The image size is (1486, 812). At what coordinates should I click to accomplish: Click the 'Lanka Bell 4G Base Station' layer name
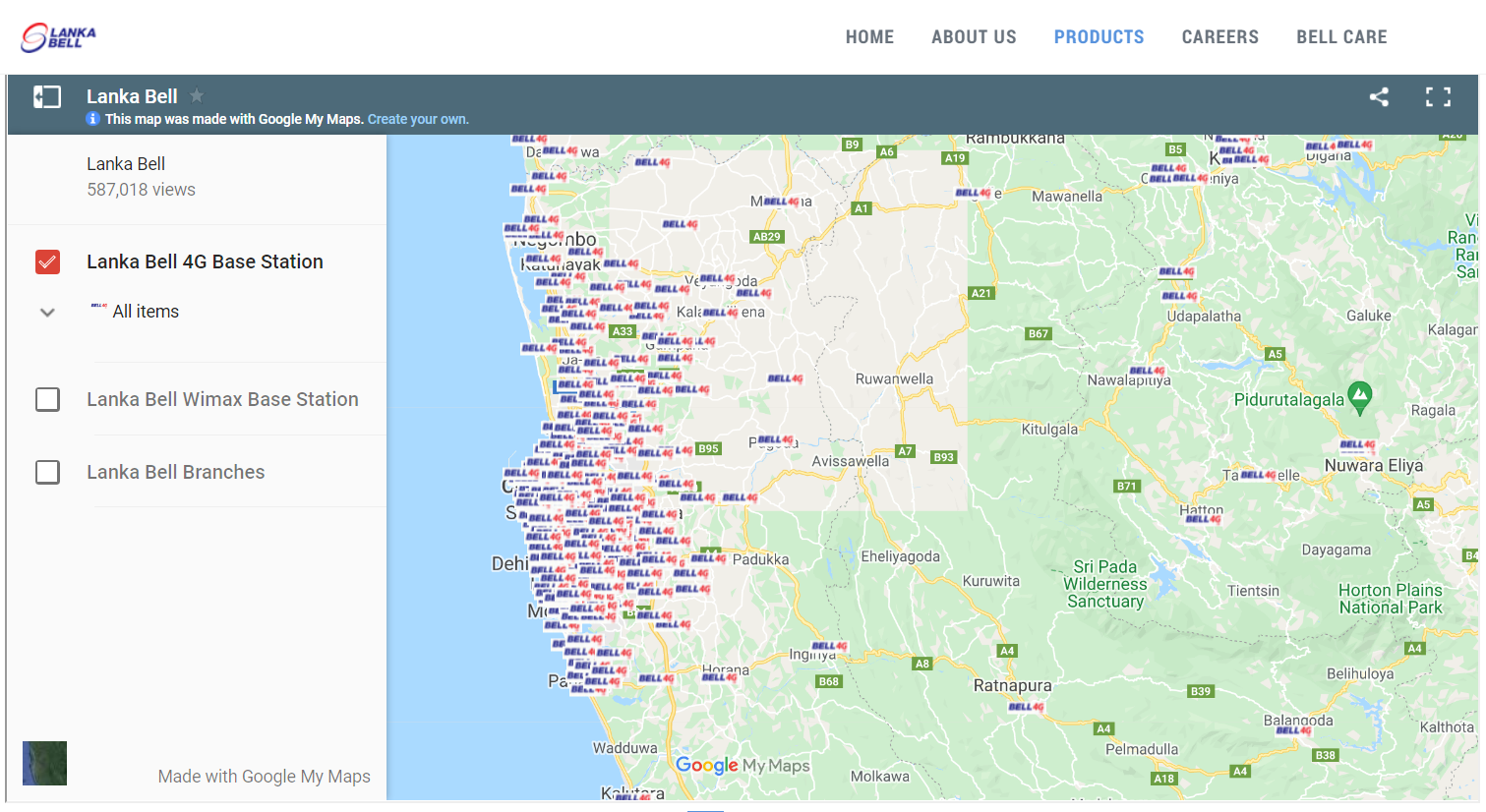[205, 261]
